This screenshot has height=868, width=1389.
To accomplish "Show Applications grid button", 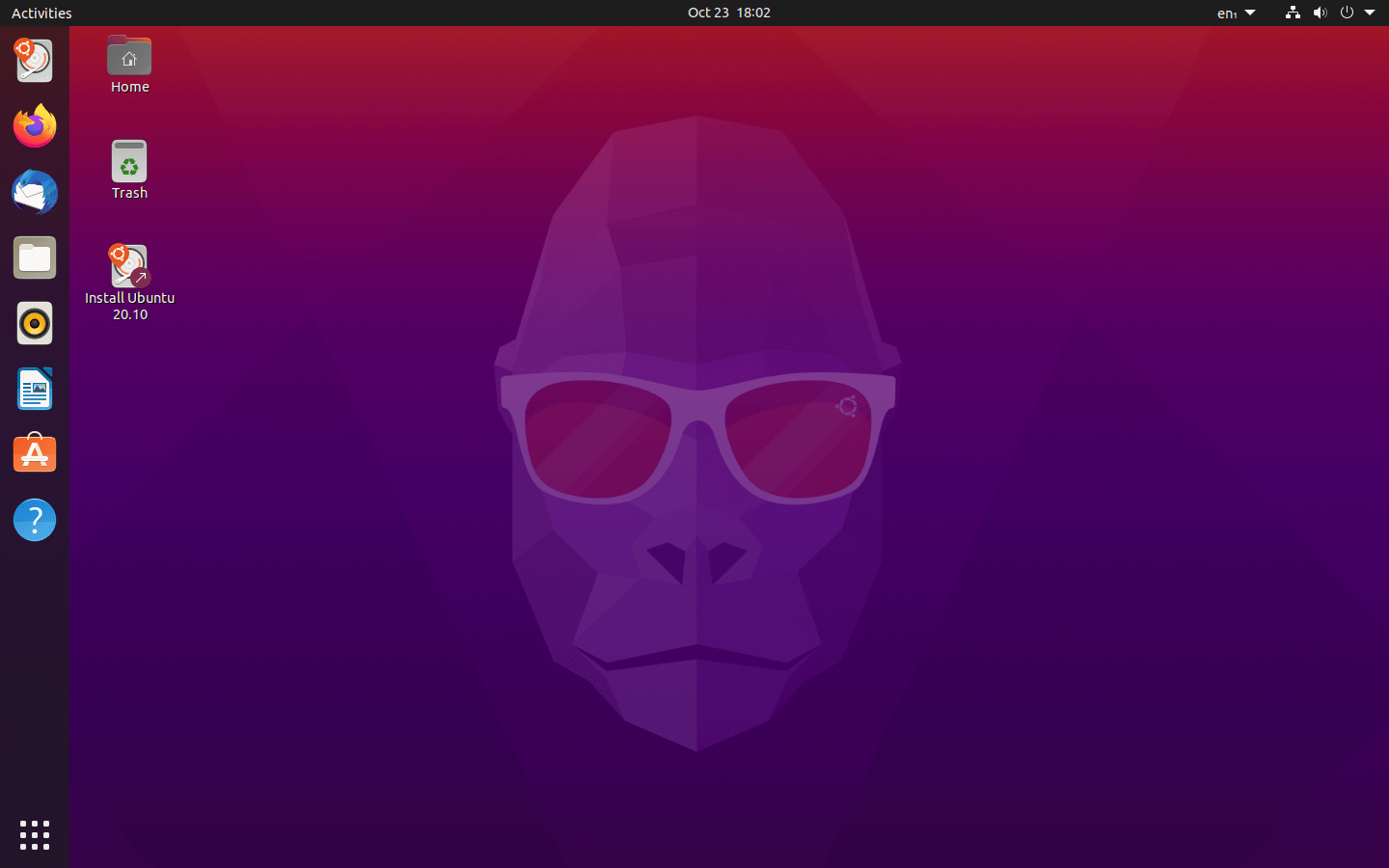I will click(x=35, y=834).
